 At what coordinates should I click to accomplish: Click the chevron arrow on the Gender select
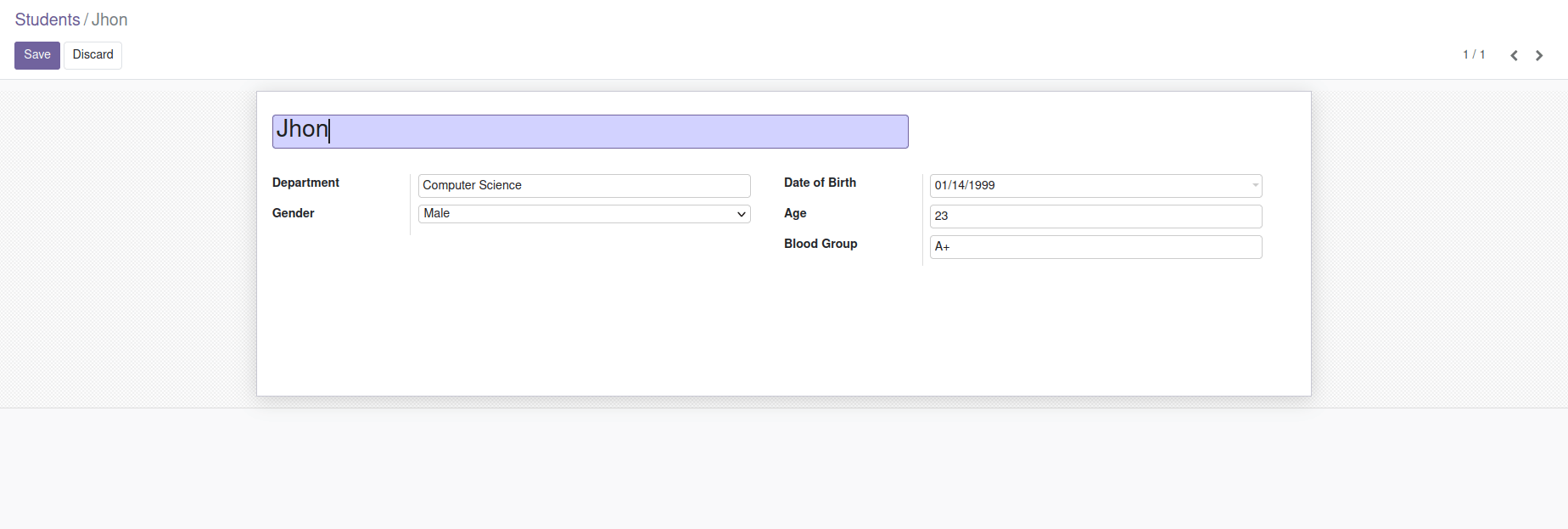coord(742,215)
